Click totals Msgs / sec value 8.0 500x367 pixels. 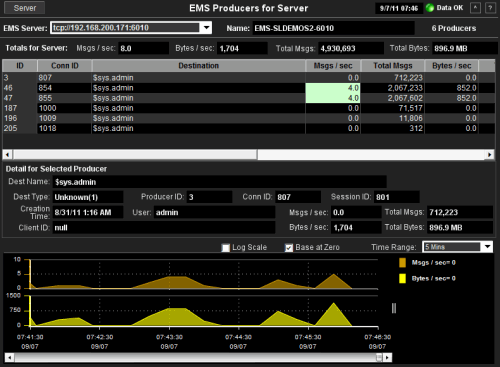coord(144,48)
